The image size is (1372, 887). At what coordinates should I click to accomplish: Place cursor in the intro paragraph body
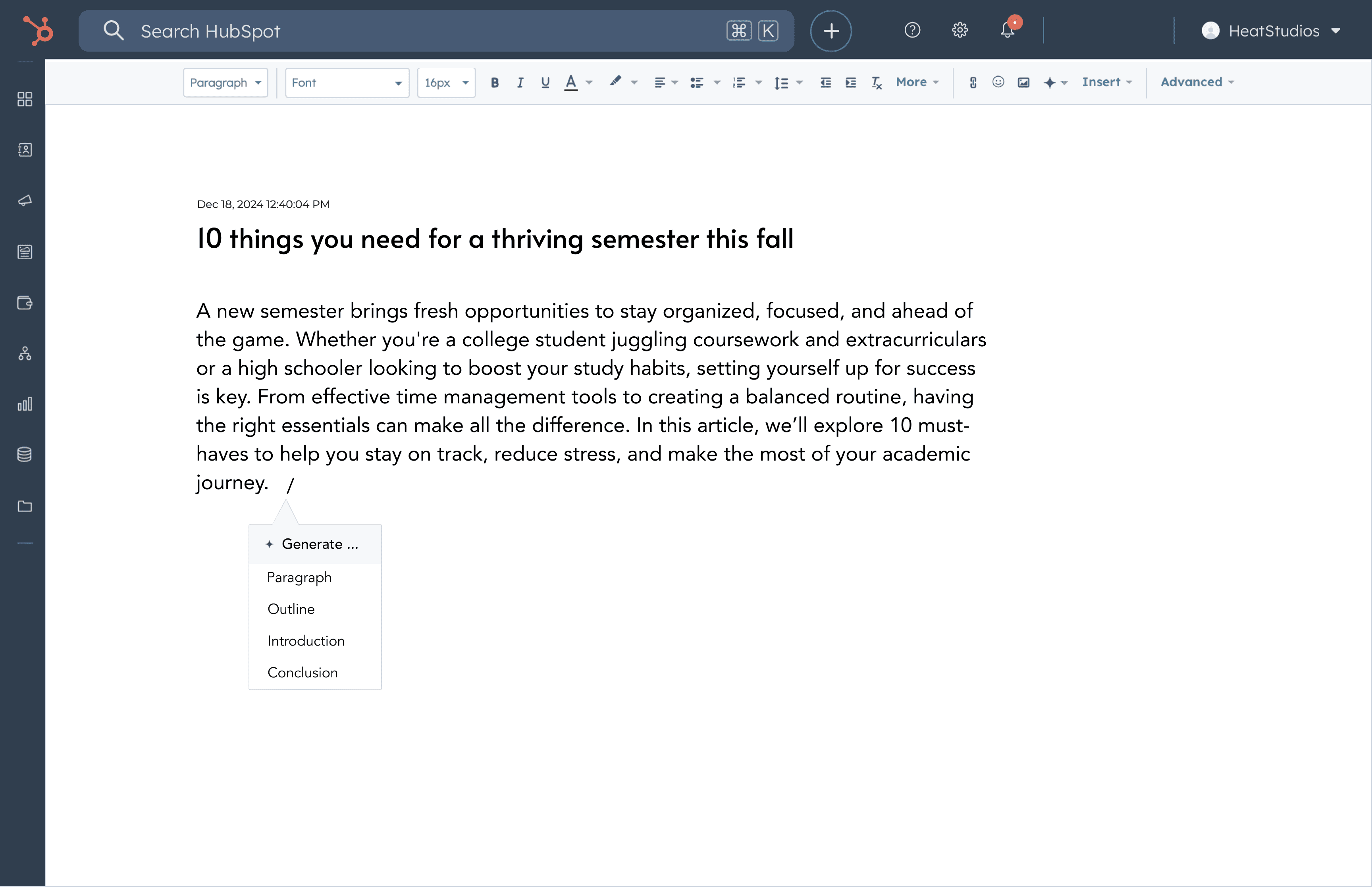point(591,396)
